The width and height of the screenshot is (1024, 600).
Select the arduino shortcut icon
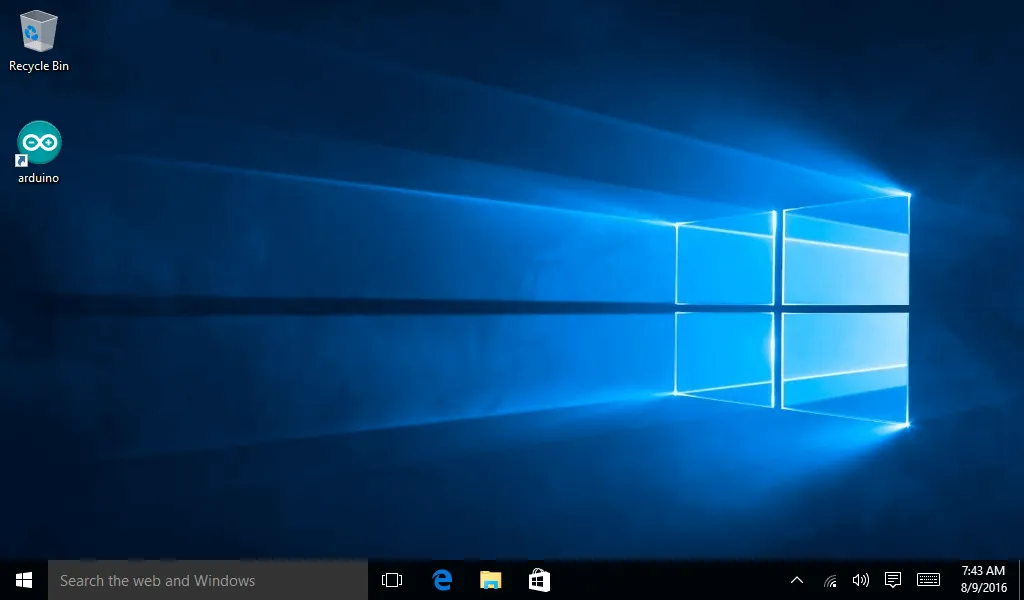point(39,144)
